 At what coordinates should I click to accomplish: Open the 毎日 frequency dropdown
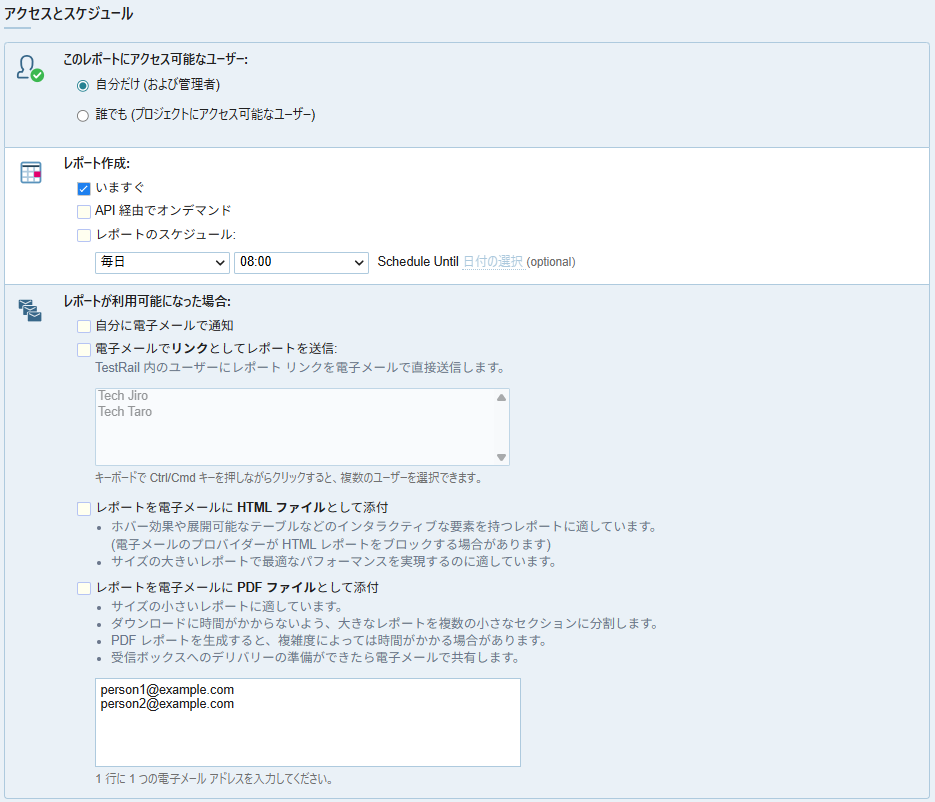click(162, 262)
